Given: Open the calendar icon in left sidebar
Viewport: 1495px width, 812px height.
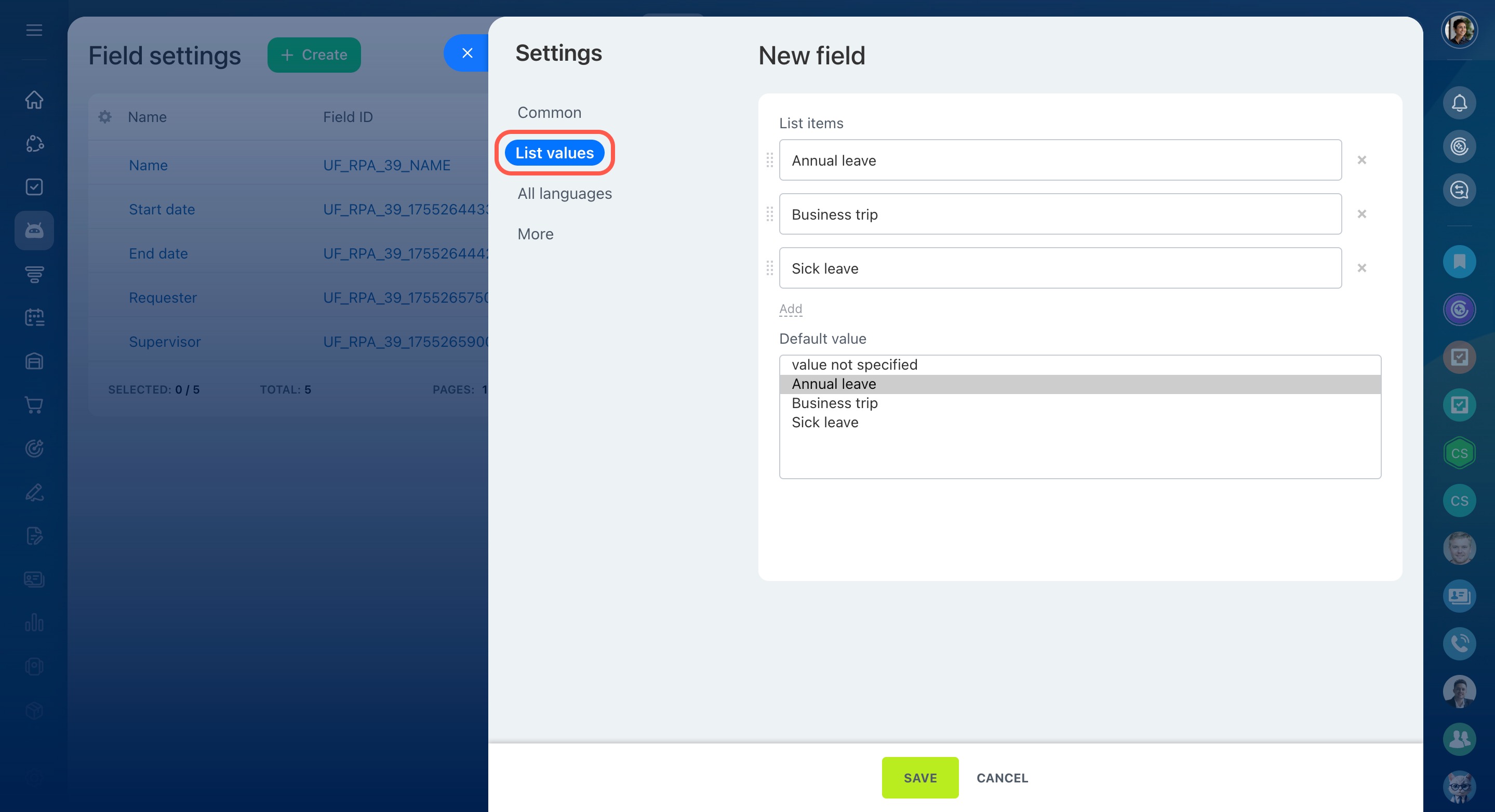Looking at the screenshot, I should pyautogui.click(x=34, y=317).
